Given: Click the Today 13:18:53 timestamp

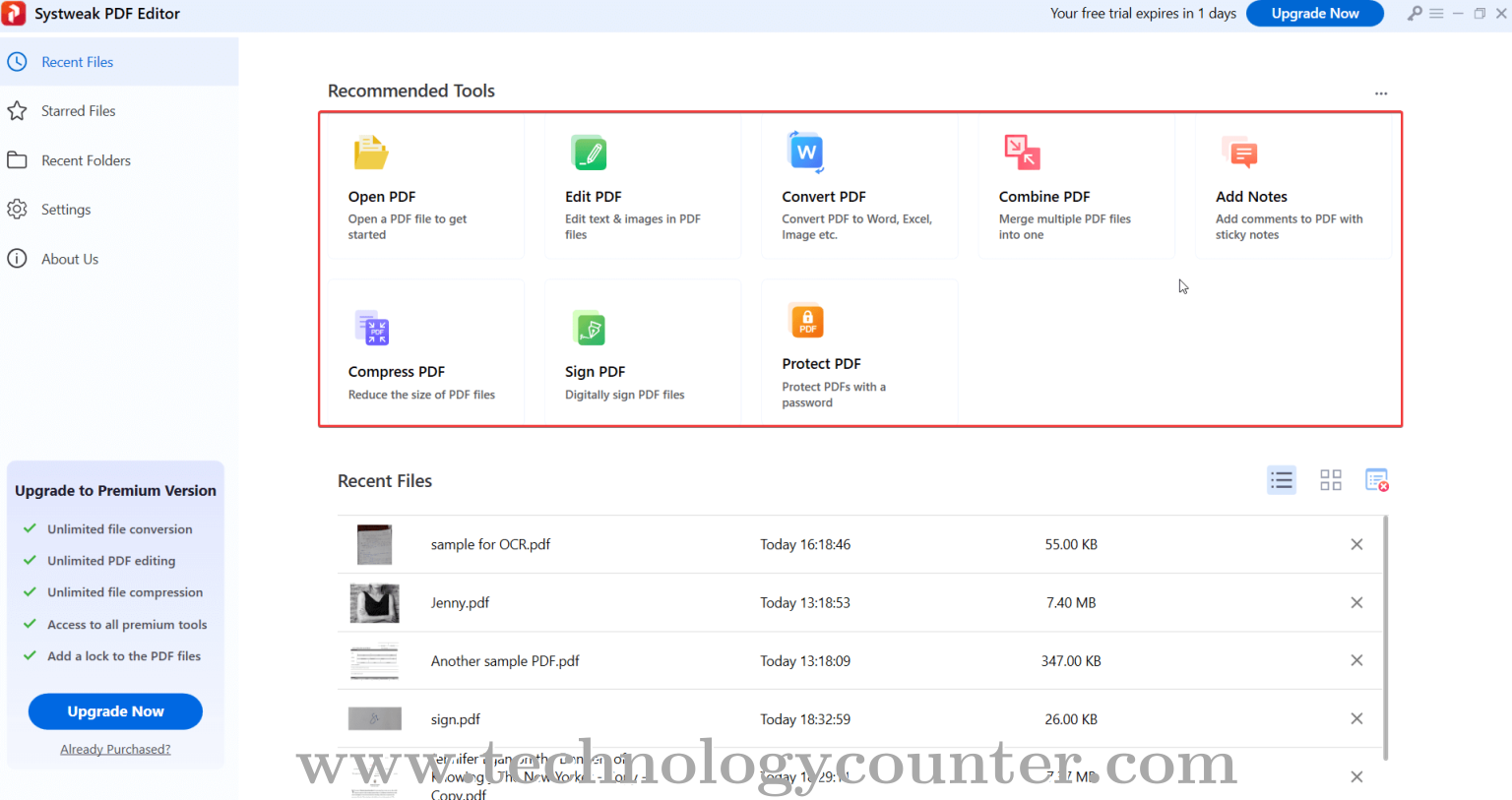Looking at the screenshot, I should pos(805,603).
